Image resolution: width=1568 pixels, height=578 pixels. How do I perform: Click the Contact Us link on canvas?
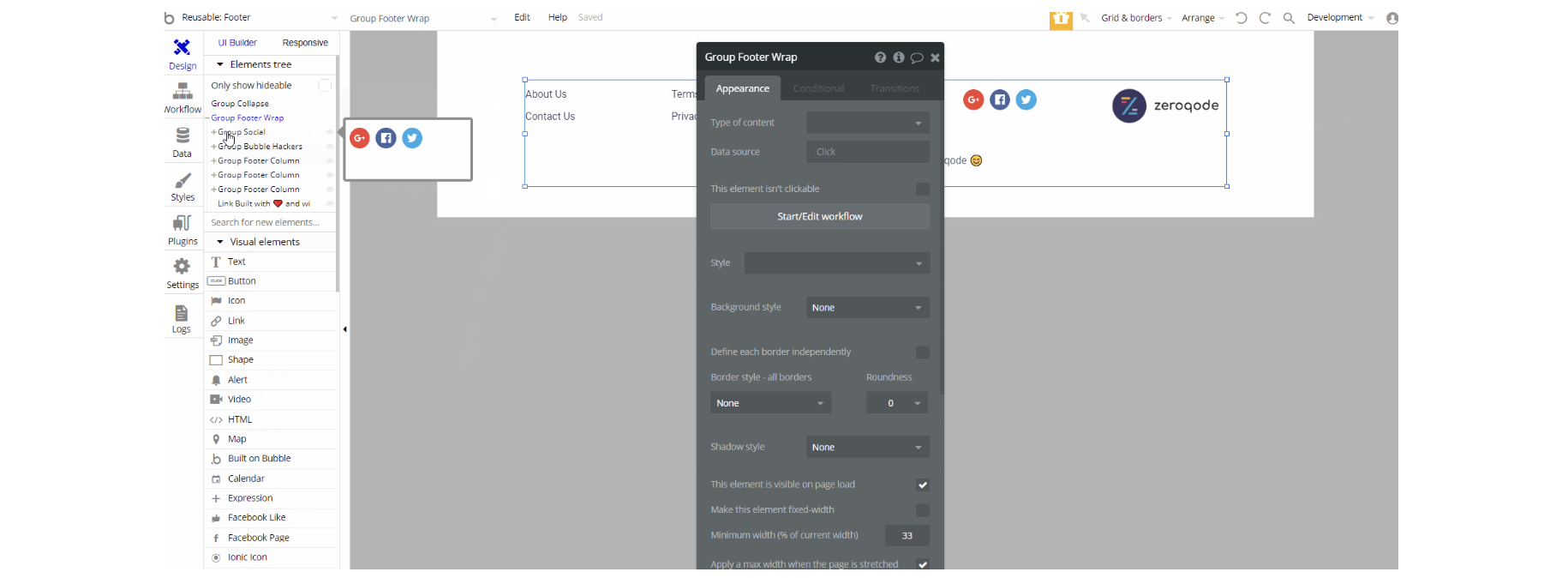(x=550, y=117)
